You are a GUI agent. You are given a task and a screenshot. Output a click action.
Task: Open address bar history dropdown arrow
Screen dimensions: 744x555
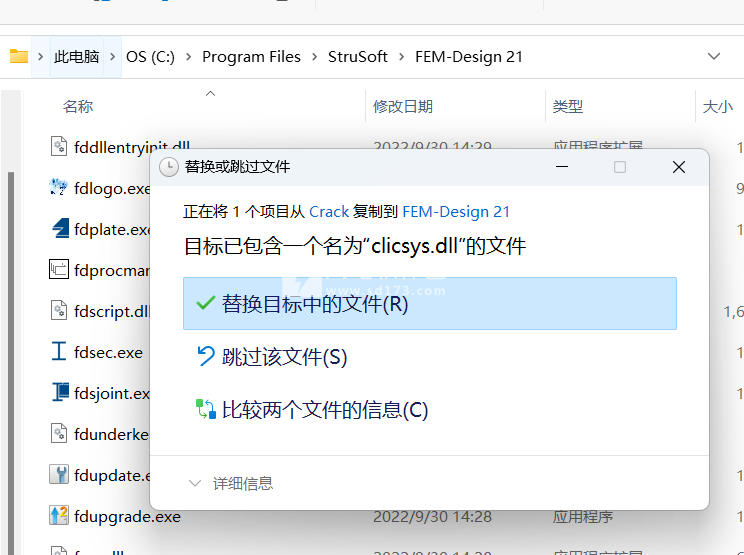[x=714, y=56]
